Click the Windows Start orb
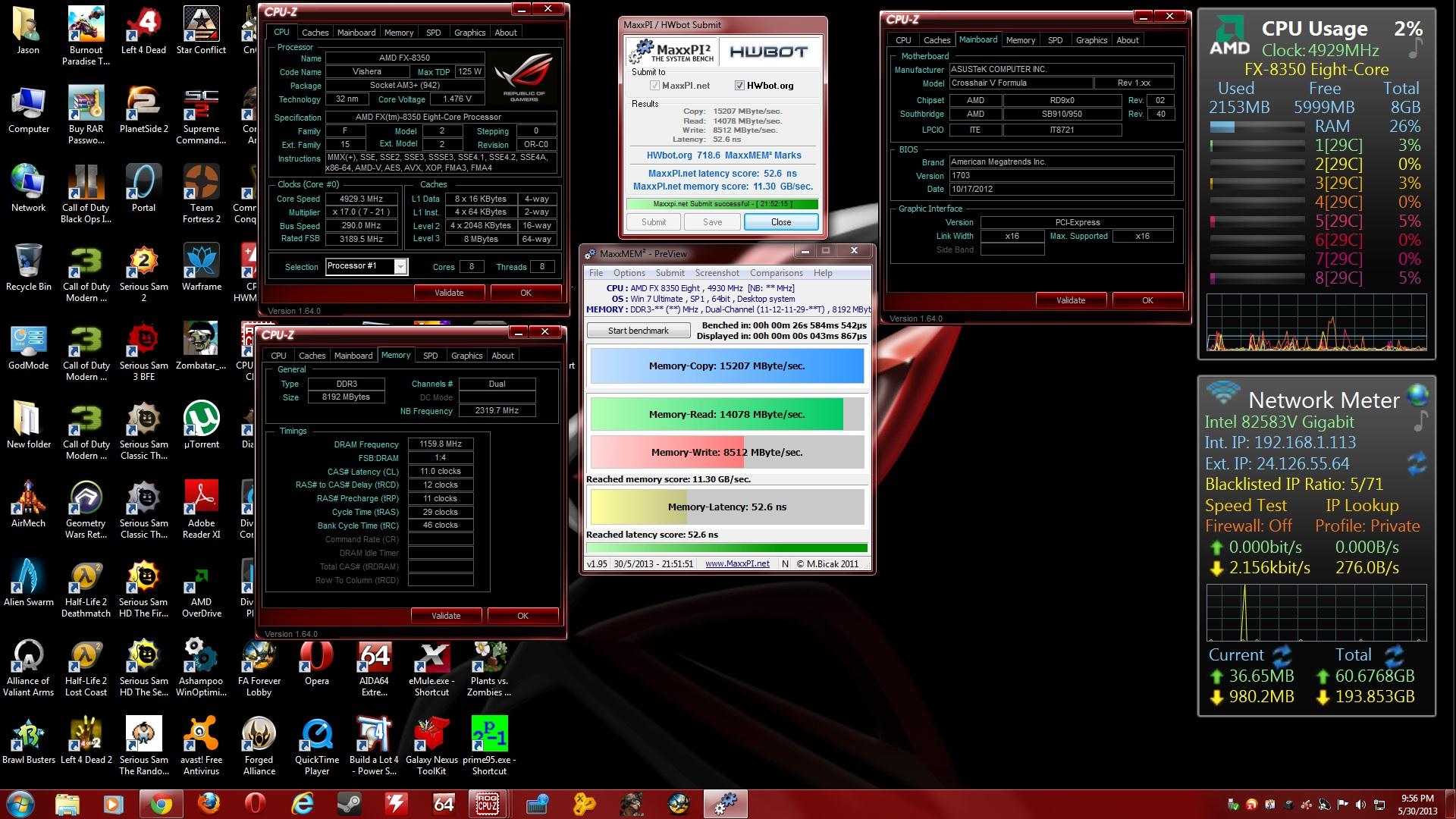Screen dimensions: 1456x819 pos(20,804)
